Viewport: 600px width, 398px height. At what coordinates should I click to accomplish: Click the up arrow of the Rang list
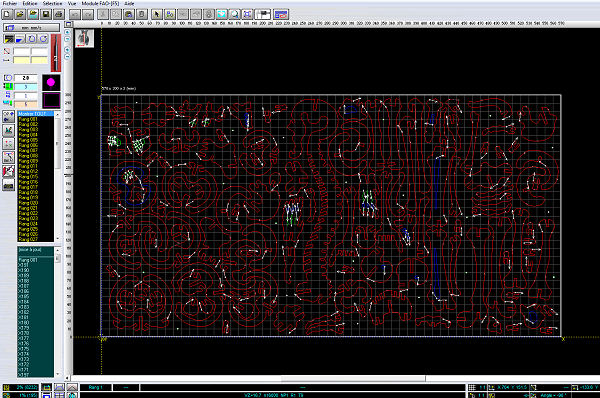click(x=58, y=114)
